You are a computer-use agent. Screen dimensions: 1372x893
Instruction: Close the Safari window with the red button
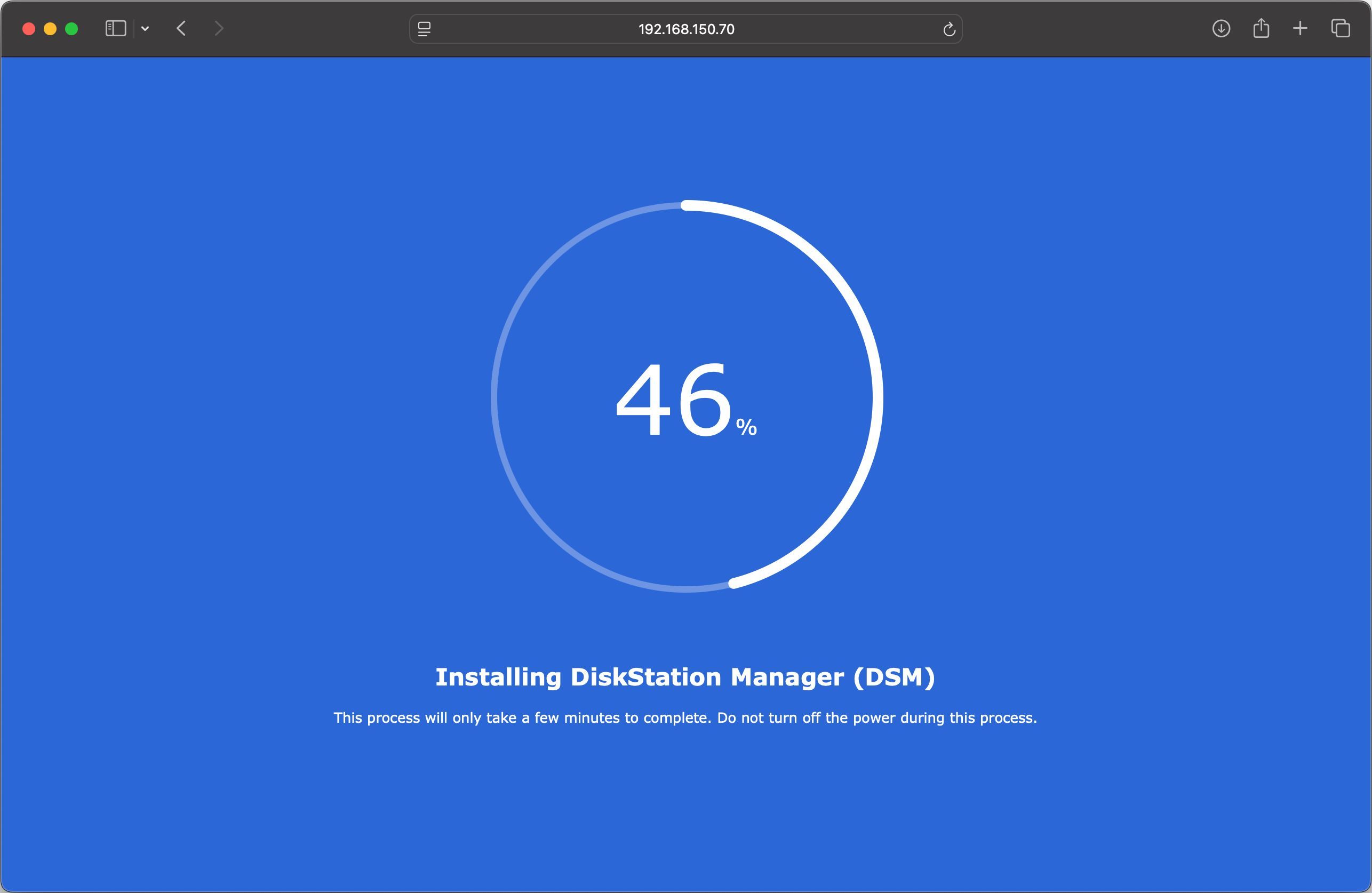pyautogui.click(x=29, y=29)
